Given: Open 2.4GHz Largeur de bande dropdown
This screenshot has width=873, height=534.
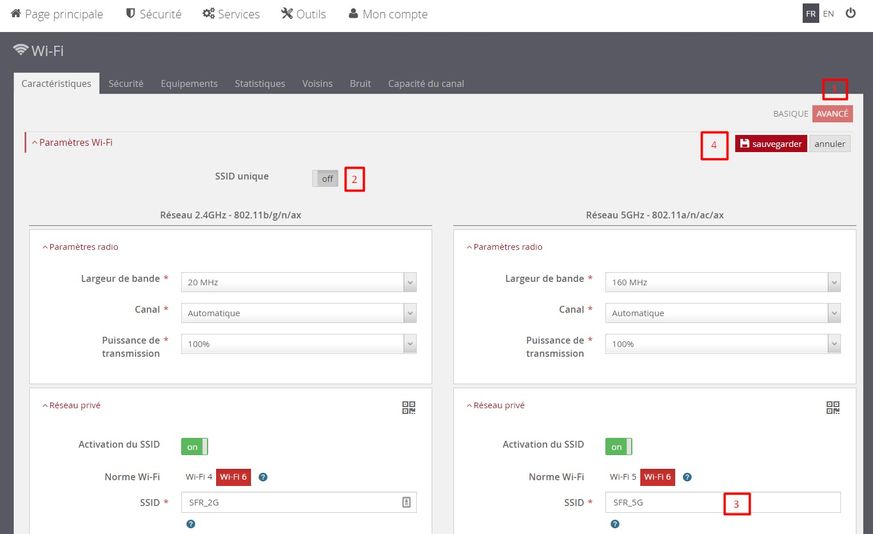Looking at the screenshot, I should coord(299,283).
